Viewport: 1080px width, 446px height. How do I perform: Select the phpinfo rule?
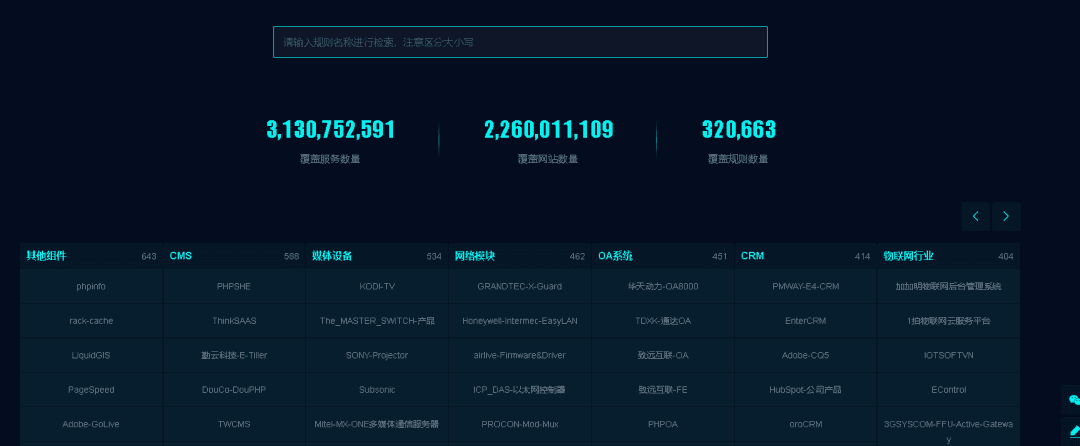(x=91, y=286)
